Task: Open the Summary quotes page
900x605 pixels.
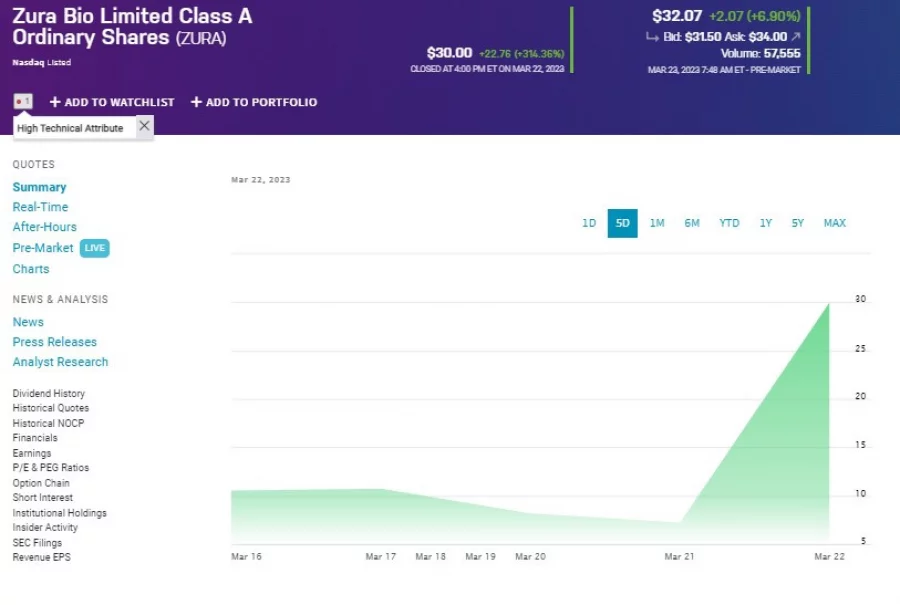Action: pos(39,187)
